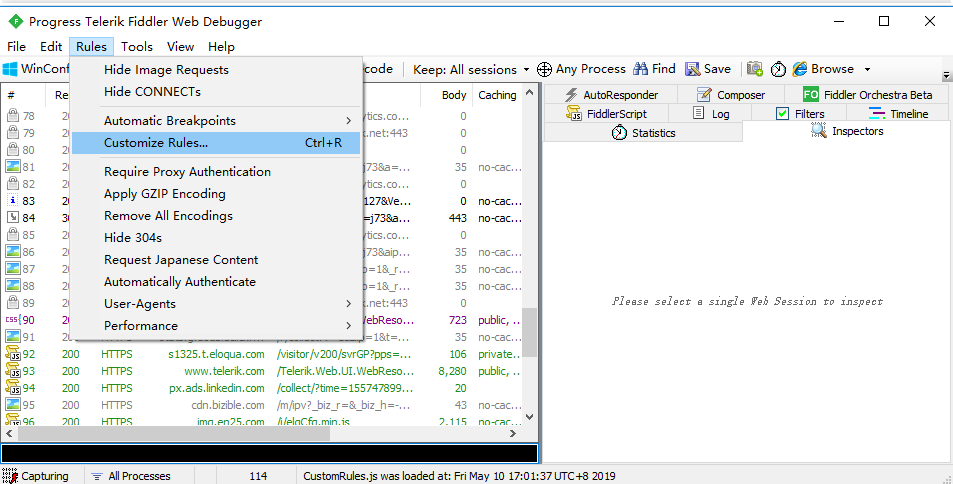Click the lock icon of session 89
Image resolution: width=953 pixels, height=484 pixels.
point(12,303)
